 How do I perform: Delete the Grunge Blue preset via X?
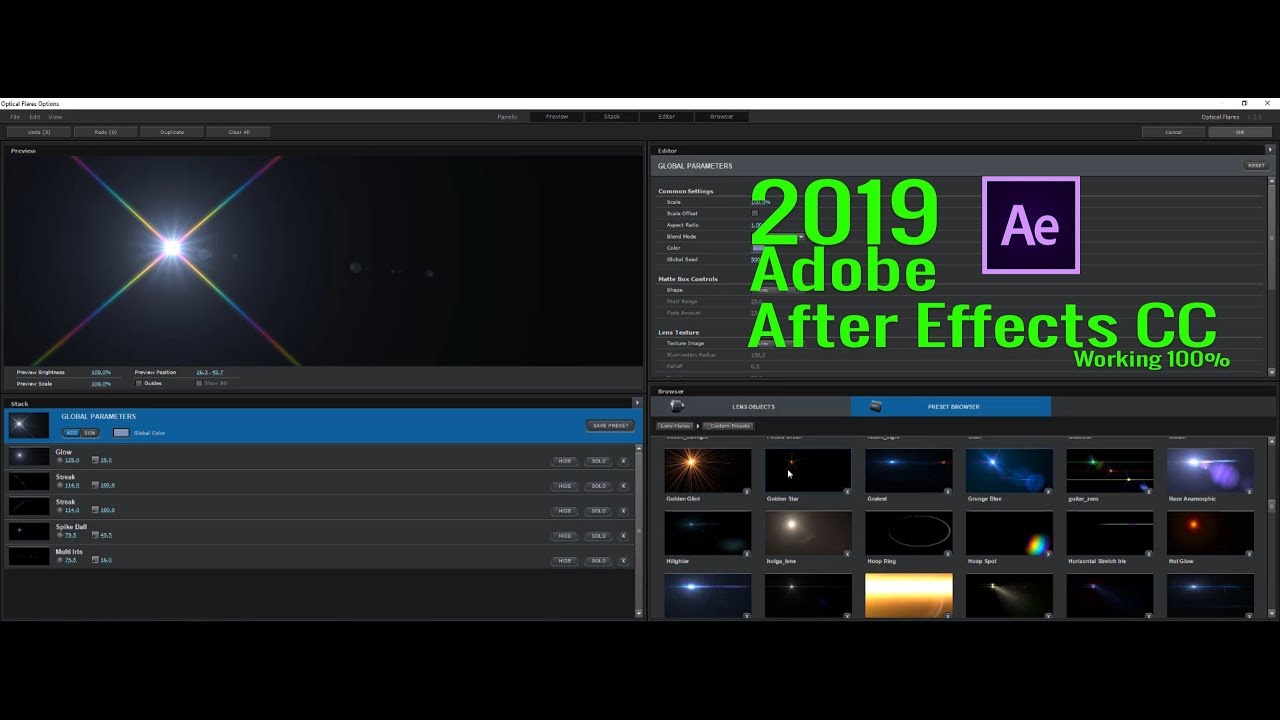[x=1047, y=491]
